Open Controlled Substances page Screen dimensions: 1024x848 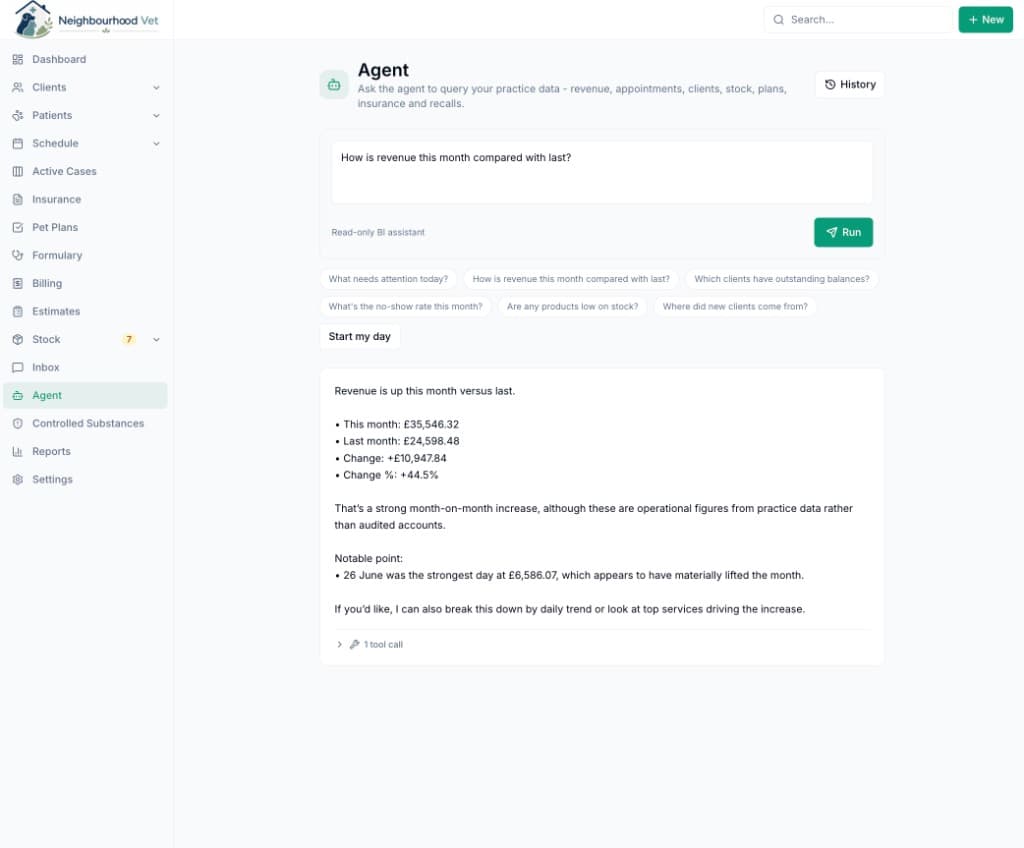click(x=85, y=423)
